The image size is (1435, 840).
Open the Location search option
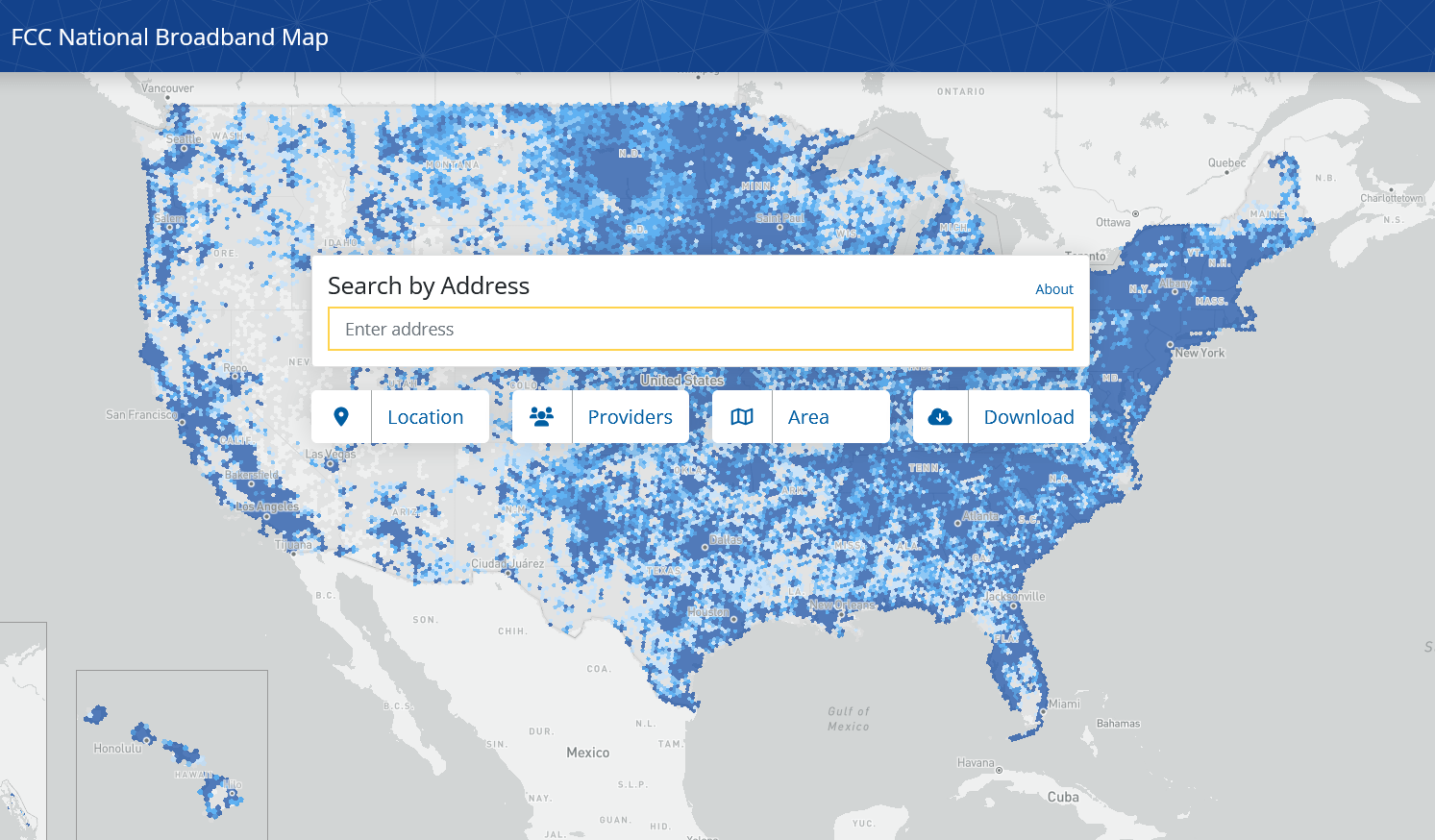tap(401, 417)
